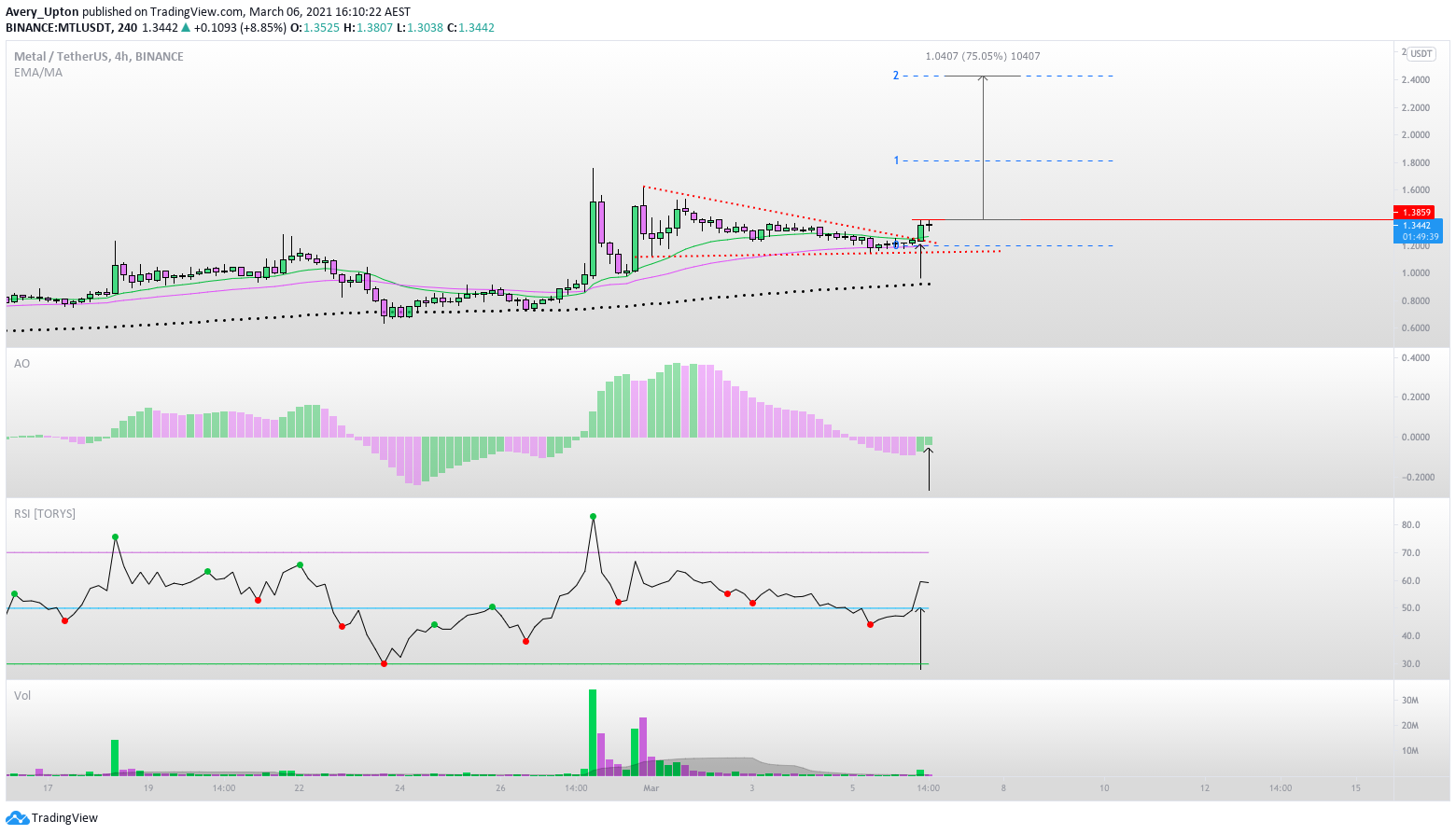Screen dimensions: 1456x835
Task: Click the red RSI dot at the 30 line
Action: click(384, 663)
